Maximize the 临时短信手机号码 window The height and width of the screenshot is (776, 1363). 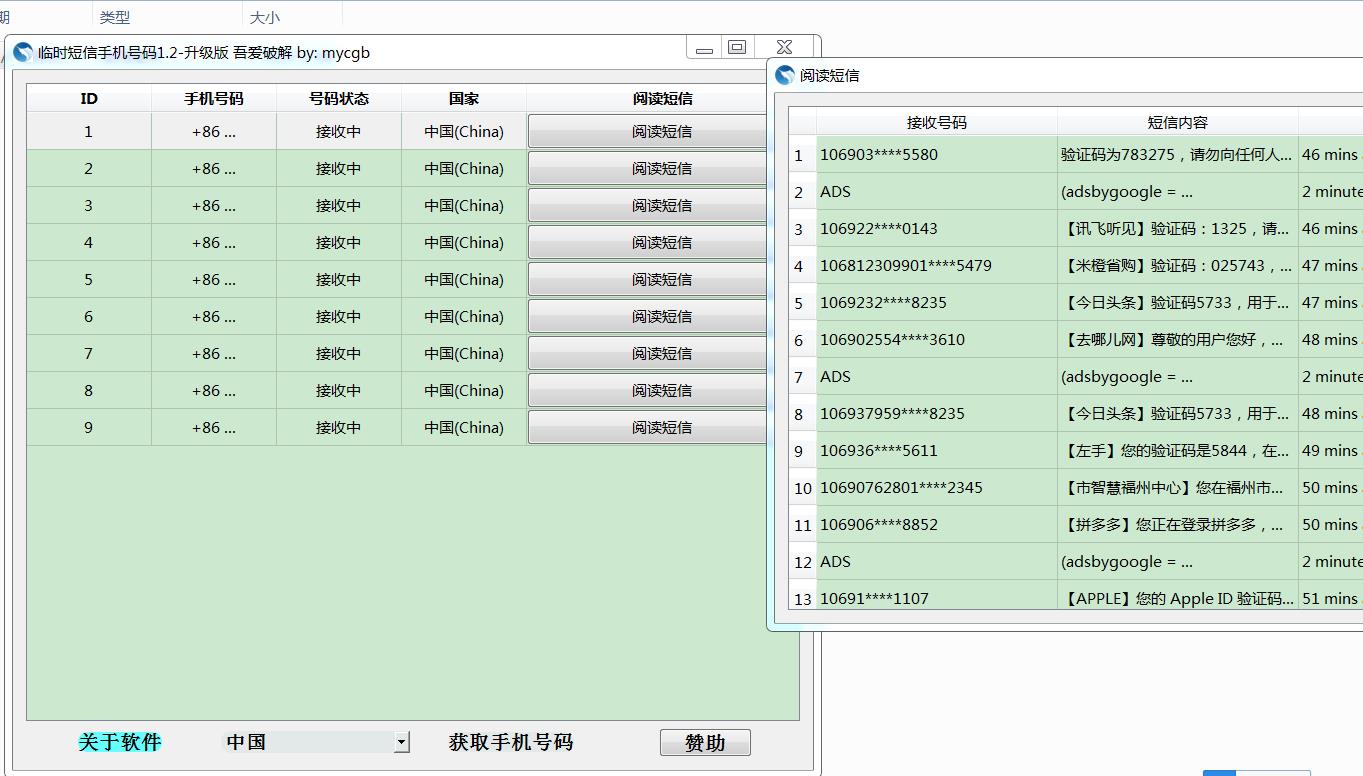click(738, 47)
